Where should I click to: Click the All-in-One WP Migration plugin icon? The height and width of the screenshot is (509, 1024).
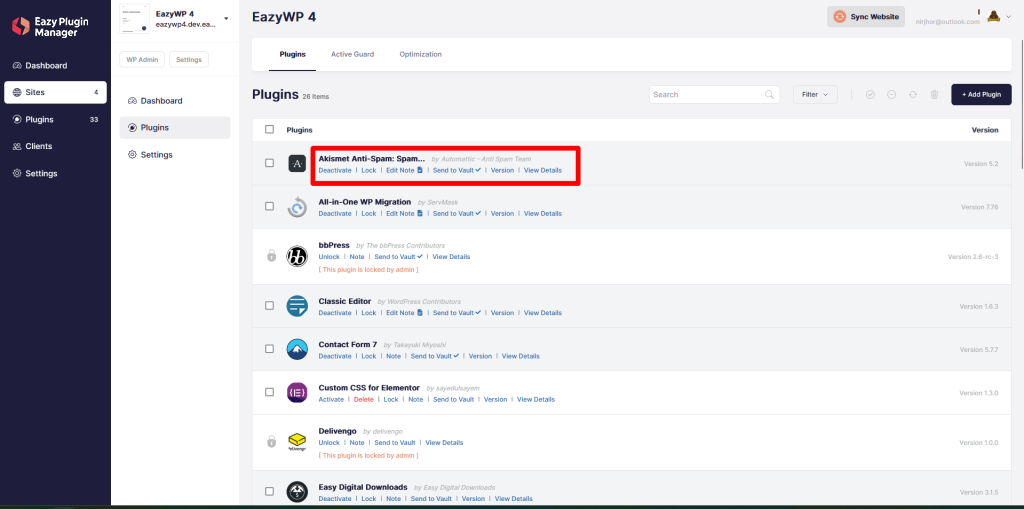(297, 207)
